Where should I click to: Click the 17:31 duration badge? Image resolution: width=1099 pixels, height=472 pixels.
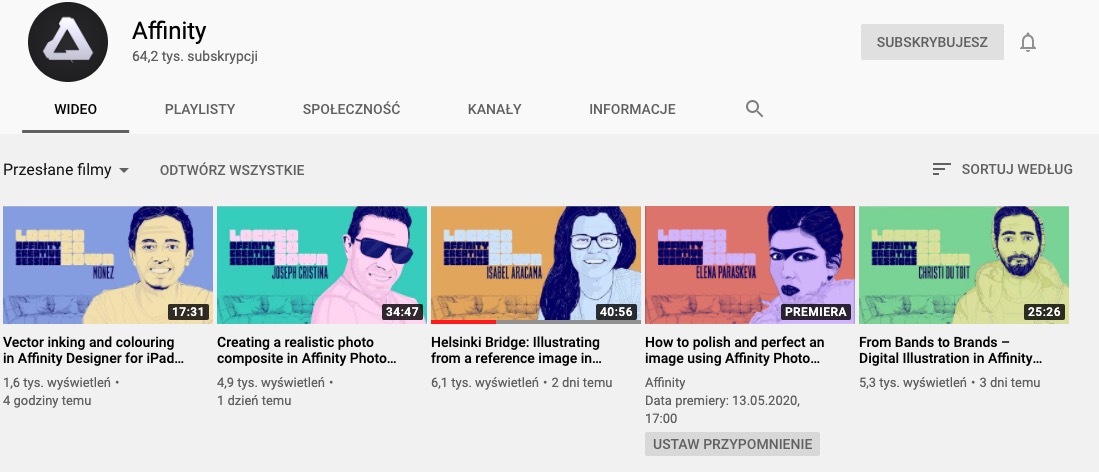pyautogui.click(x=189, y=311)
